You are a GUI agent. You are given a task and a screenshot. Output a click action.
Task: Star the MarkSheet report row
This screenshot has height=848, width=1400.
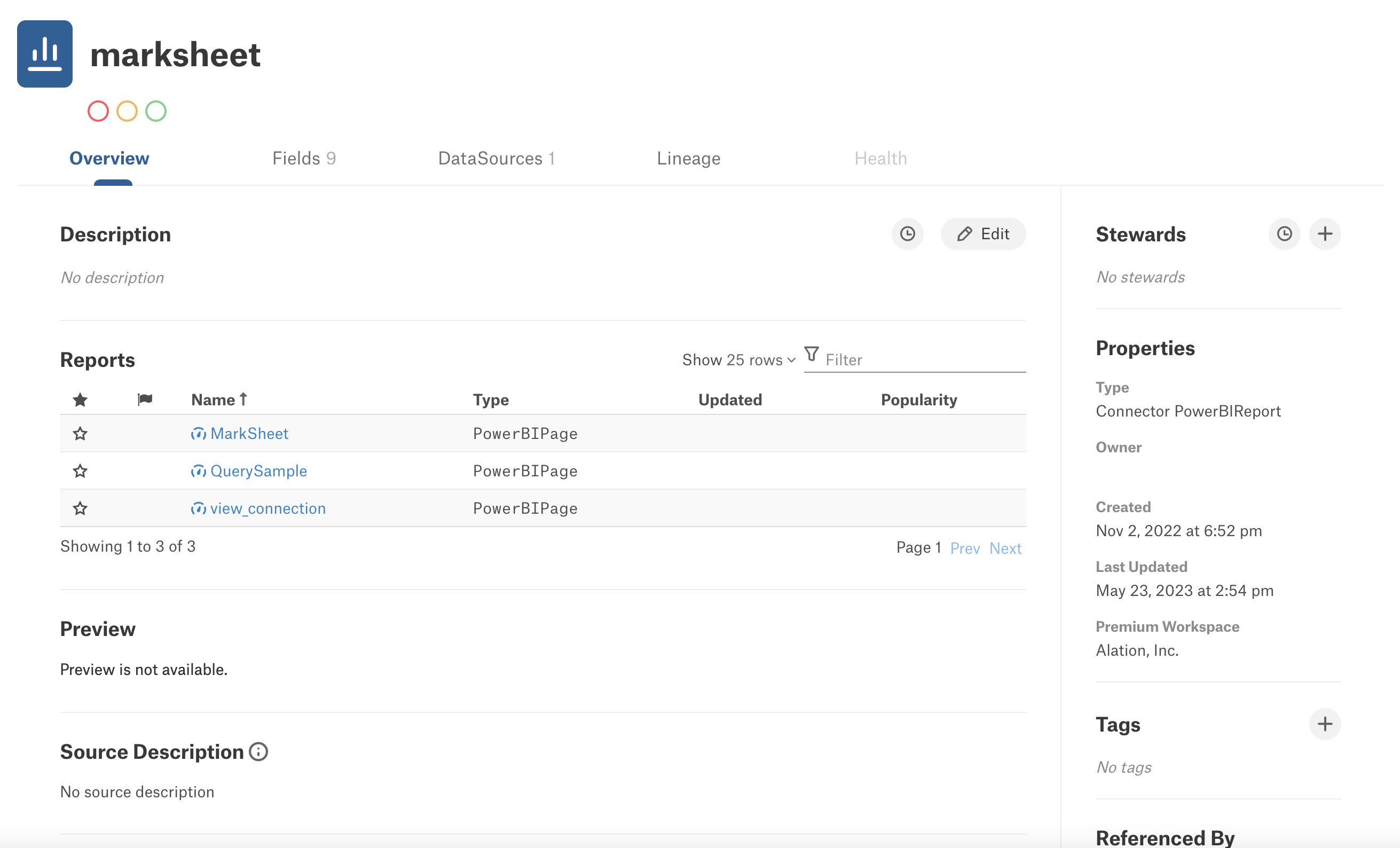[x=80, y=434]
